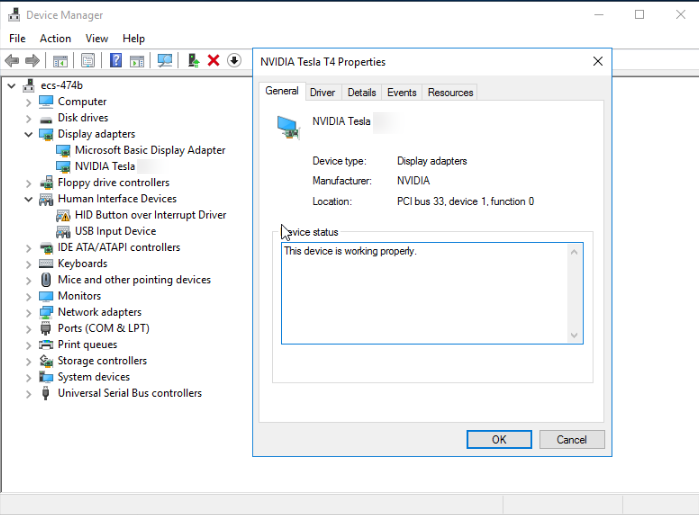
Task: Click the Action pane toolbar icon
Action: point(137,60)
